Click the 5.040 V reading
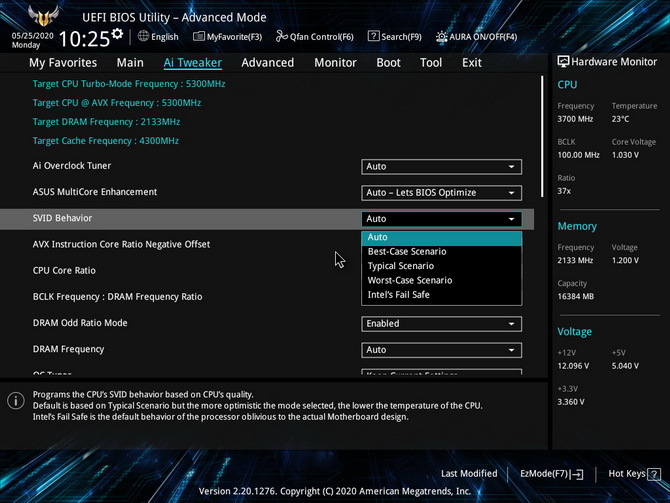Image resolution: width=670 pixels, height=503 pixels. point(625,366)
